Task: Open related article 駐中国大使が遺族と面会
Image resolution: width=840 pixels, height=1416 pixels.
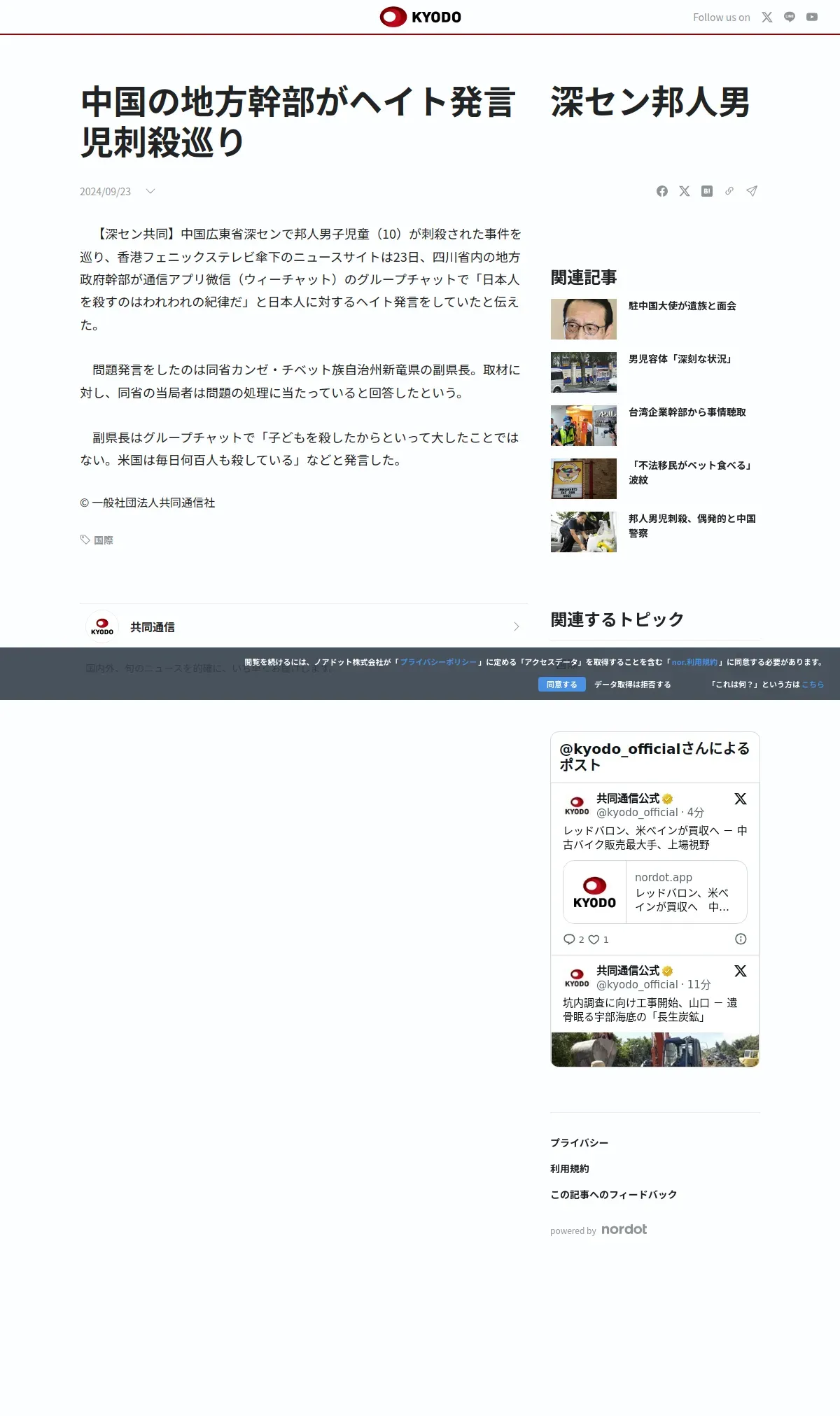Action: [x=682, y=306]
